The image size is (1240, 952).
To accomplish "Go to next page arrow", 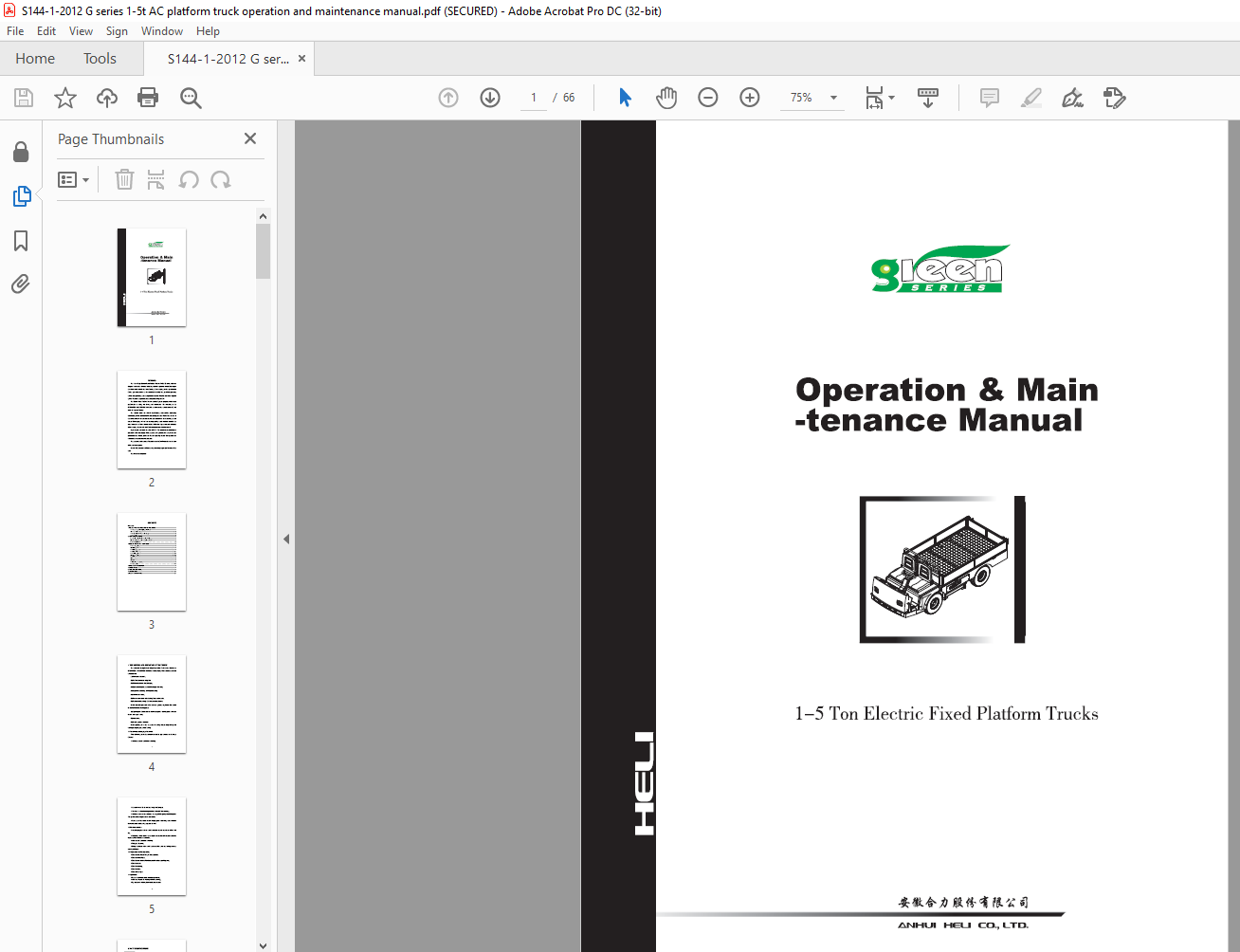I will pos(490,98).
